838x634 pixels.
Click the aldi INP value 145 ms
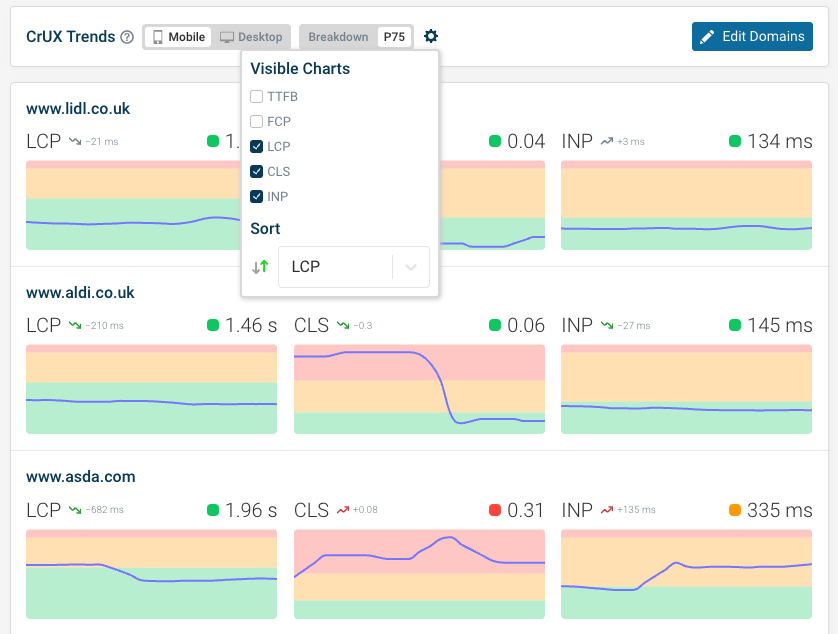point(780,325)
